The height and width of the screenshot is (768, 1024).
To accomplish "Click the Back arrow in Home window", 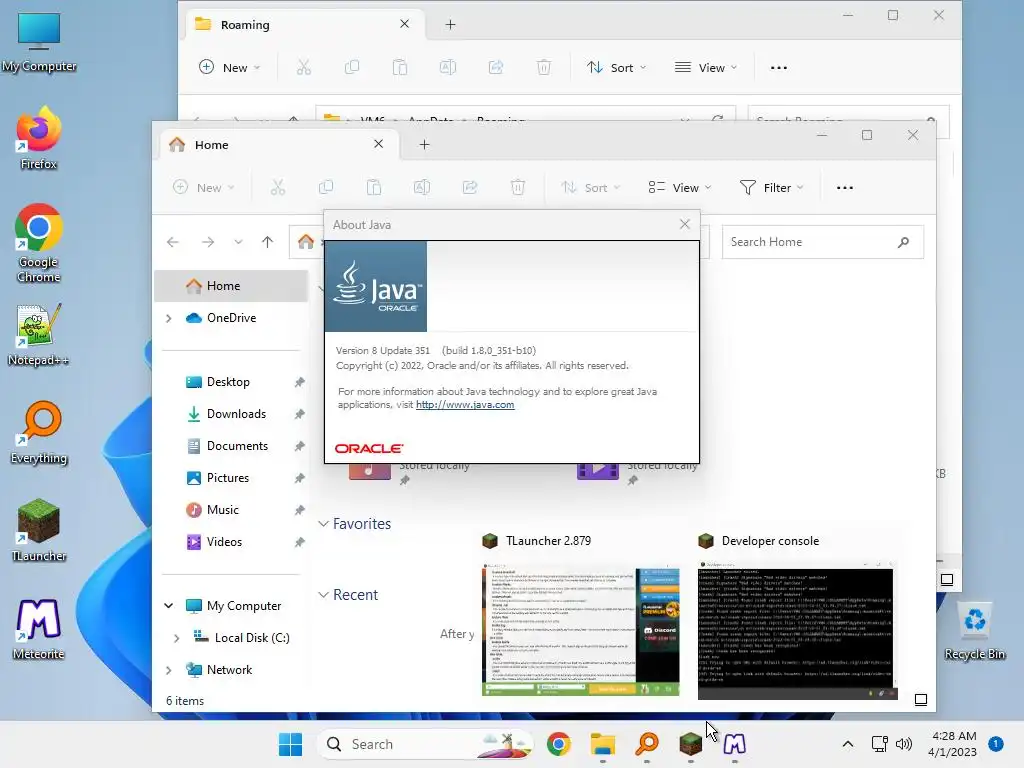I will coord(172,242).
